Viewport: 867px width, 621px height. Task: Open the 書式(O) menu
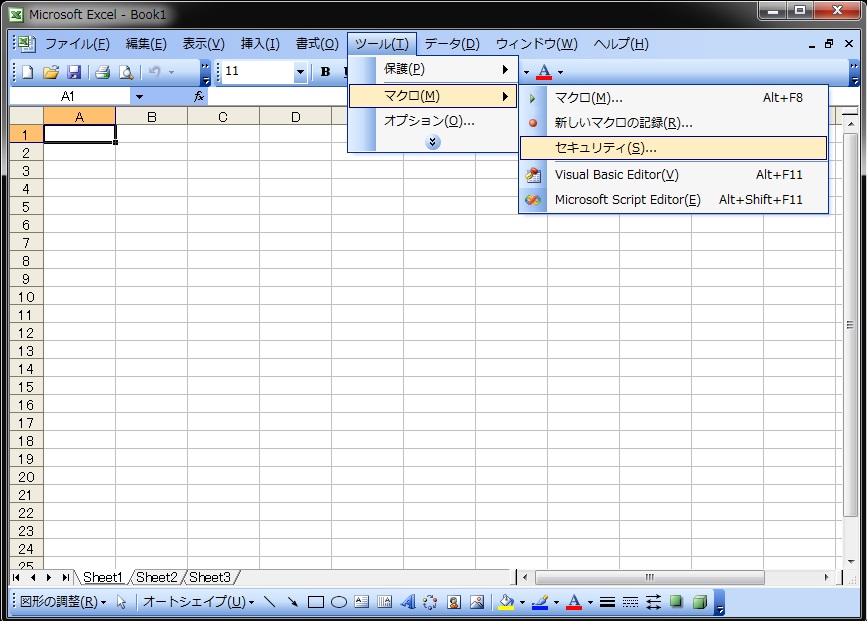tap(317, 44)
